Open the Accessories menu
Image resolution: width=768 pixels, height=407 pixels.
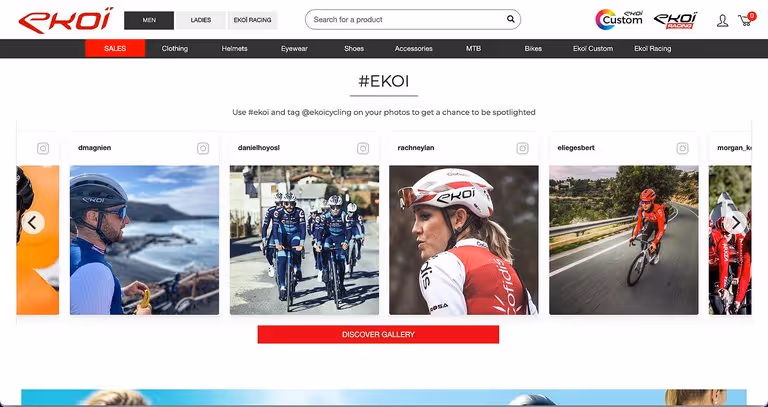click(414, 48)
